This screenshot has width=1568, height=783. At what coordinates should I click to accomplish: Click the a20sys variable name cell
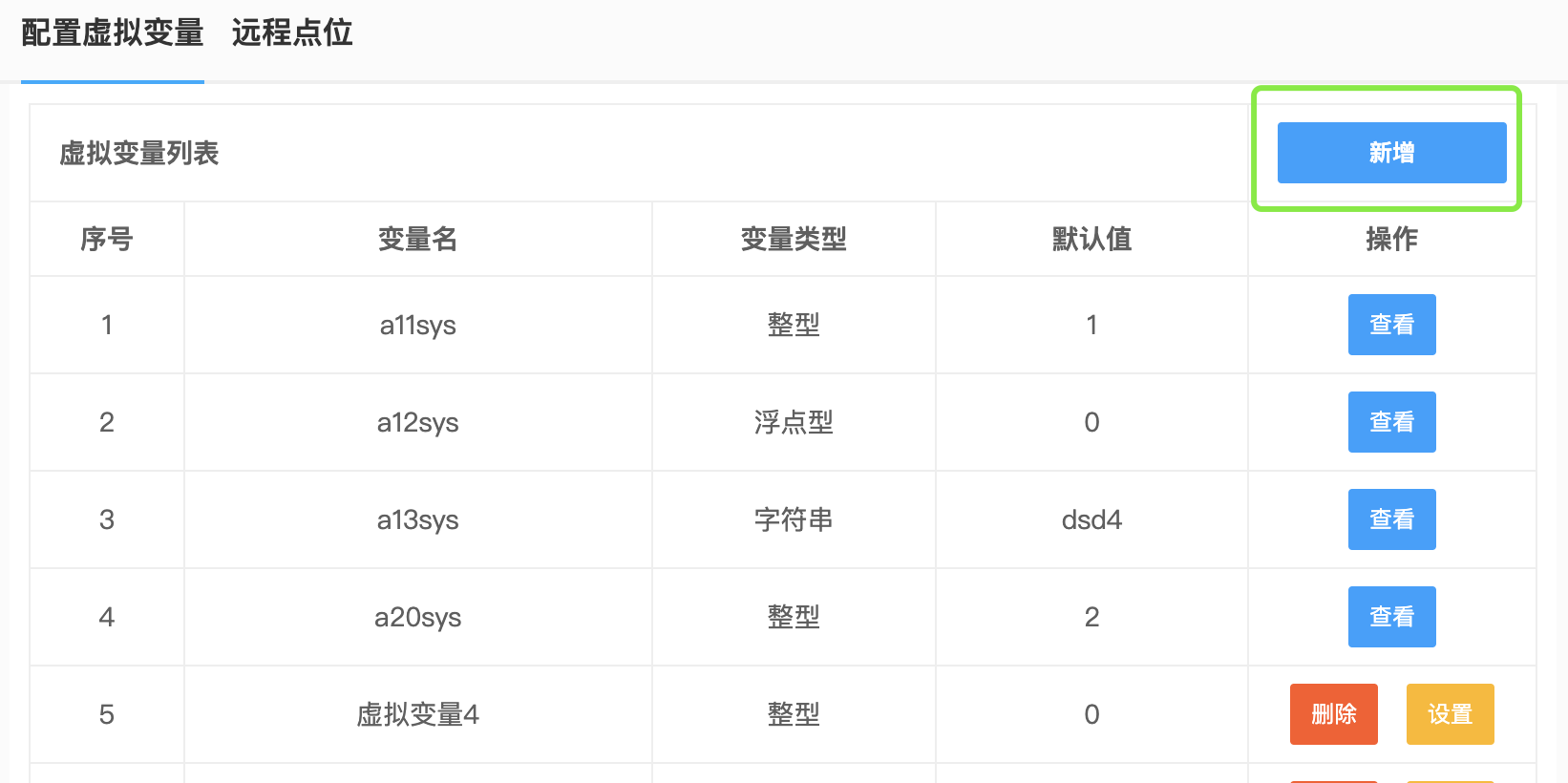coord(418,618)
